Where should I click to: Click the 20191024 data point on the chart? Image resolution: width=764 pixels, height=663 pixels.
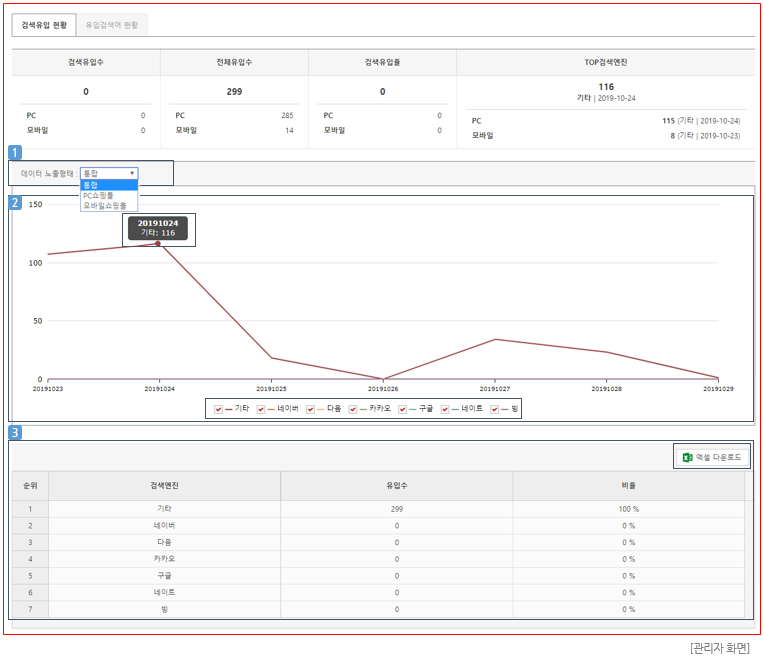158,244
